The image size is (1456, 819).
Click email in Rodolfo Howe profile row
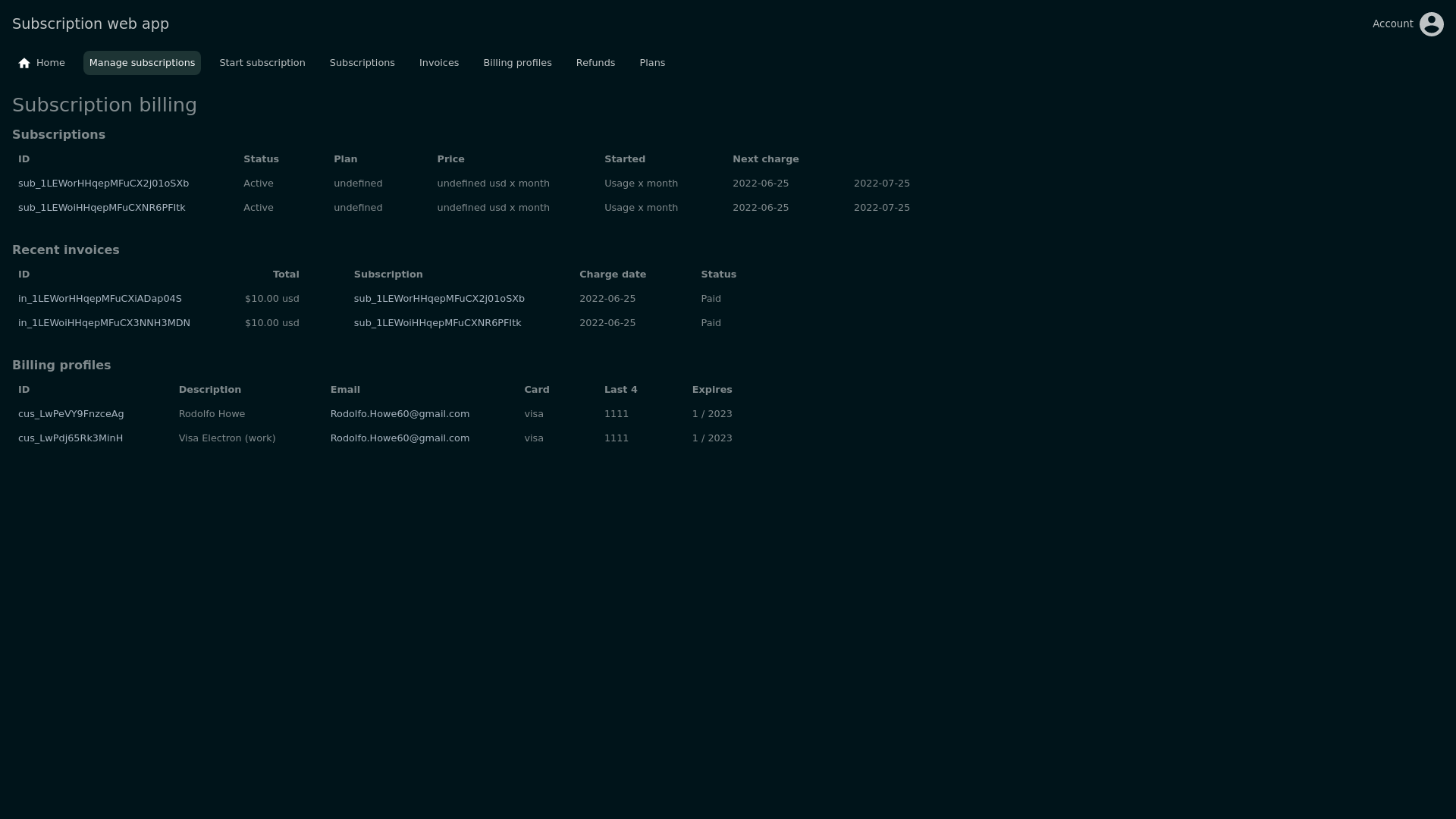pyautogui.click(x=400, y=414)
